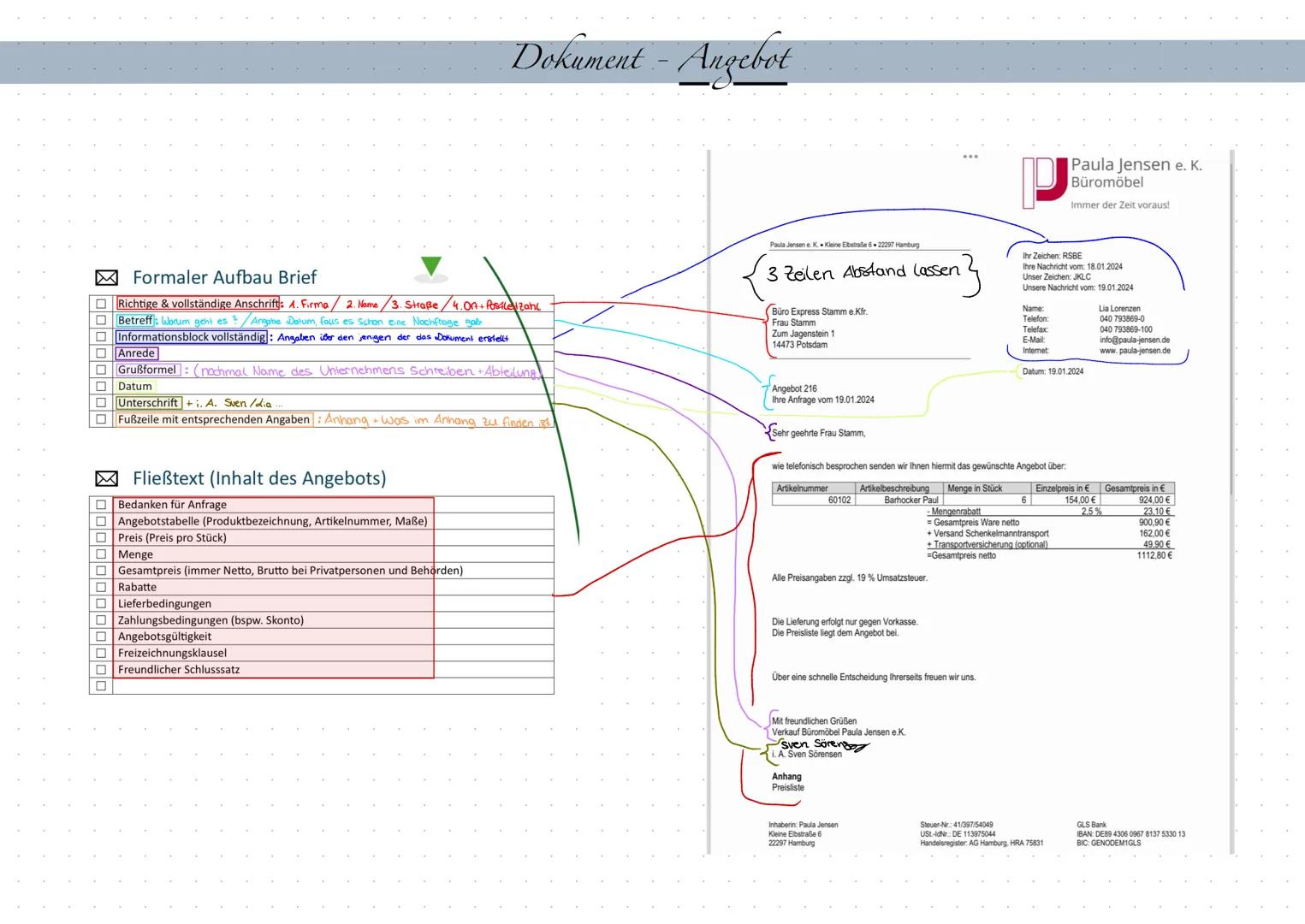The height and width of the screenshot is (924, 1305).
Task: Select the Artikelnummer table header cell
Action: tap(803, 489)
